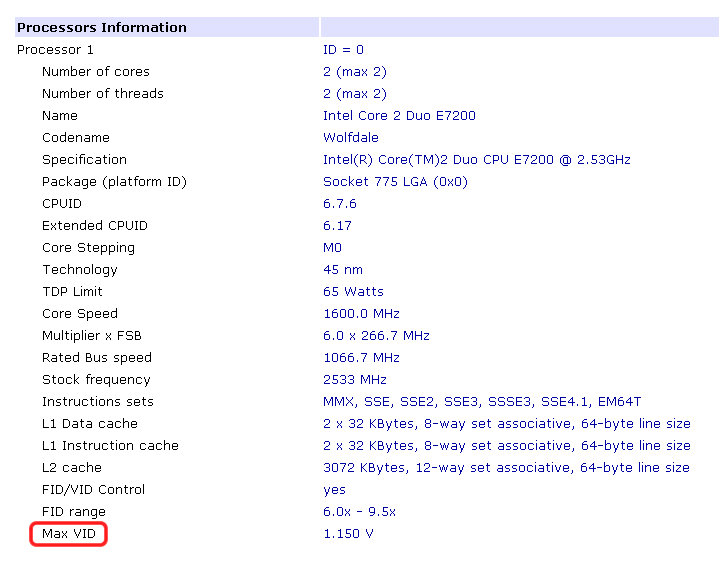
Task: Click the 2 (max 2) threads value
Action: pos(355,94)
